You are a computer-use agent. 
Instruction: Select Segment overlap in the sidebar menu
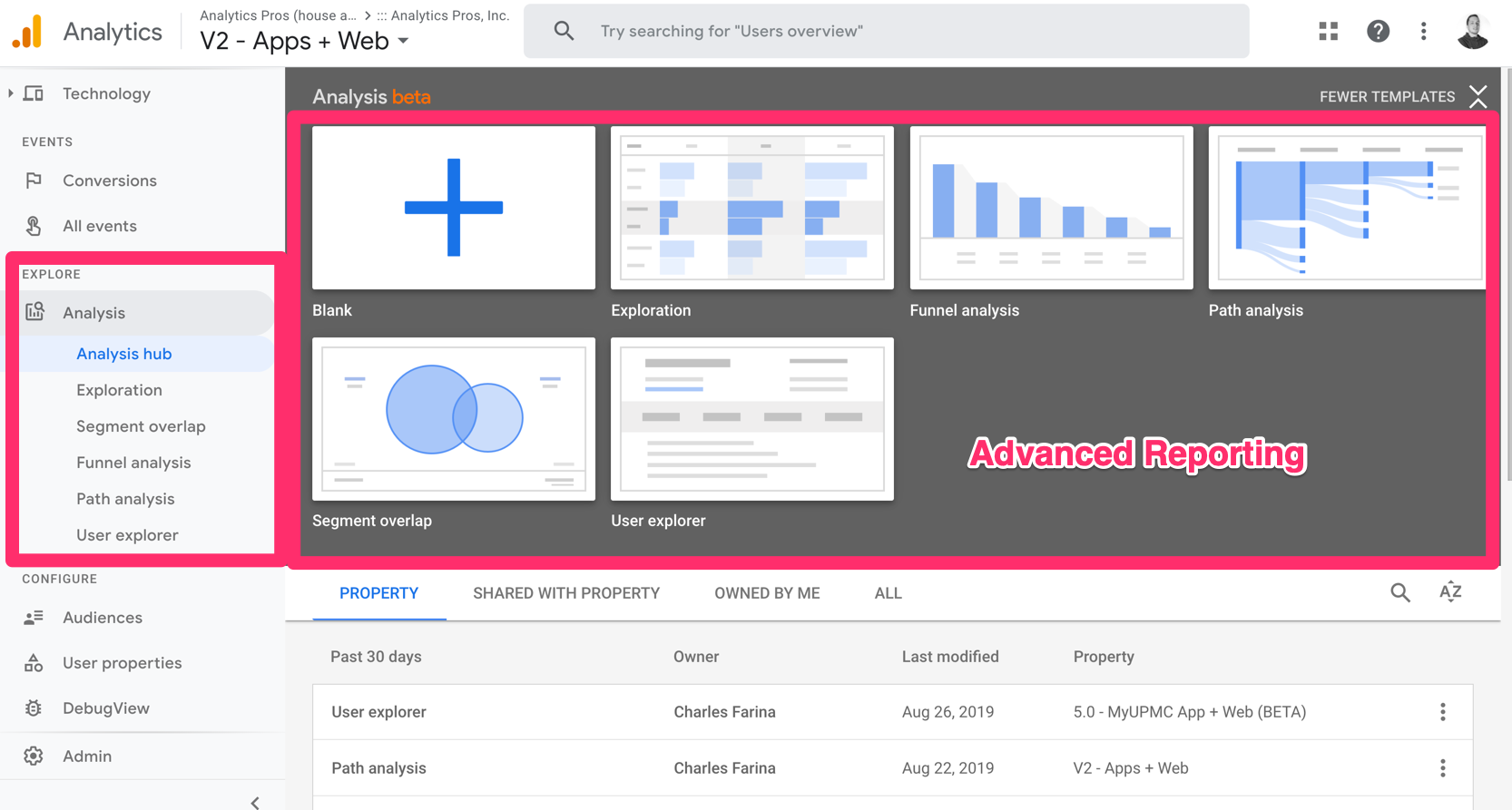(141, 426)
